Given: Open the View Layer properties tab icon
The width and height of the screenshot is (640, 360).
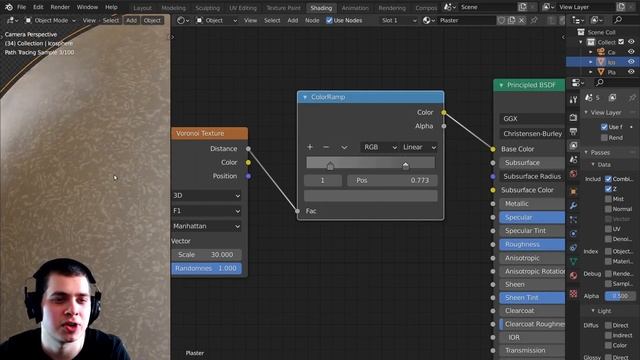Looking at the screenshot, I should click(x=573, y=145).
